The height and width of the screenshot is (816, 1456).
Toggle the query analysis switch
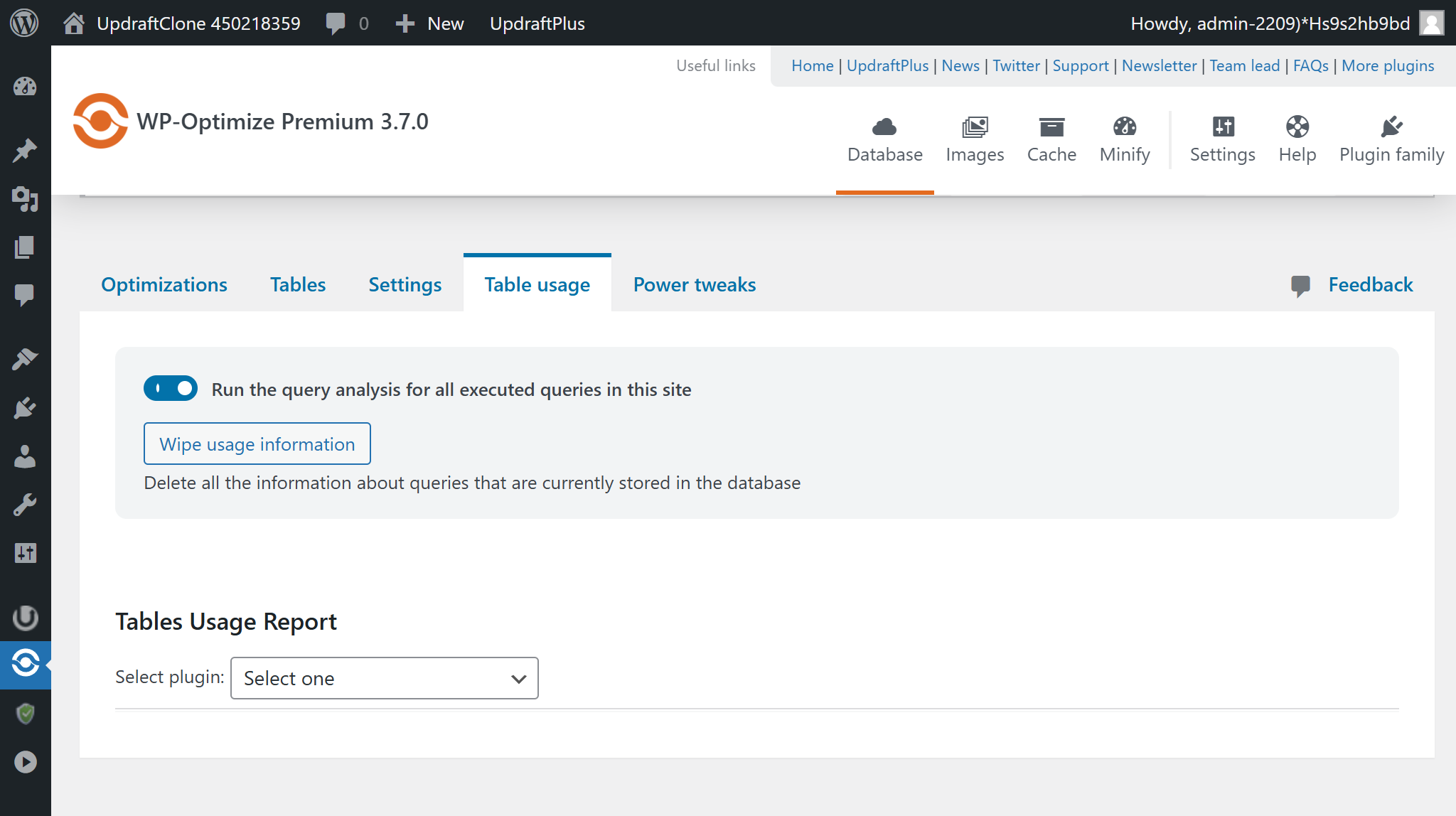tap(171, 389)
